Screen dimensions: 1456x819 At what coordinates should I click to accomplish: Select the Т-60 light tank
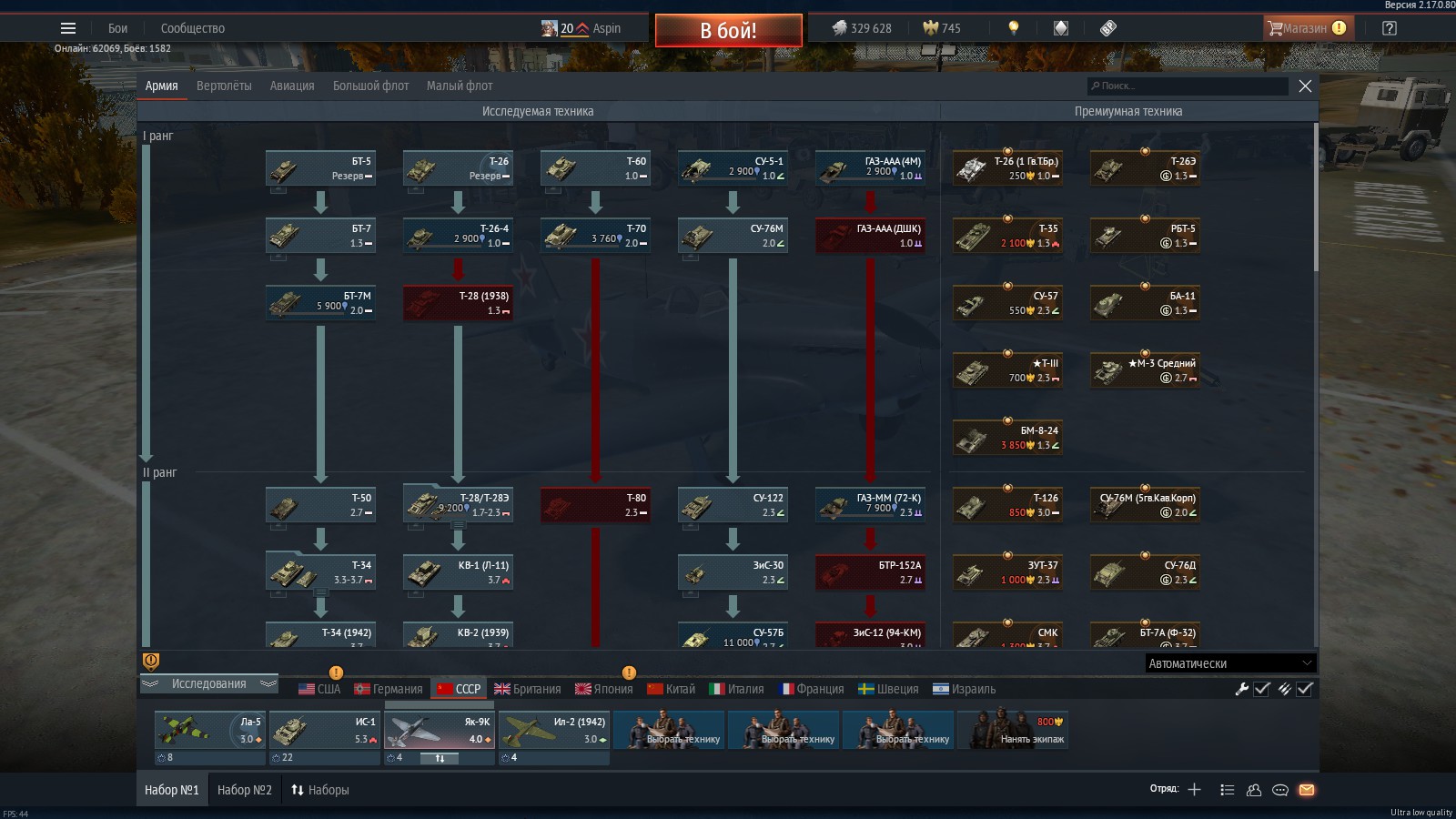point(595,168)
